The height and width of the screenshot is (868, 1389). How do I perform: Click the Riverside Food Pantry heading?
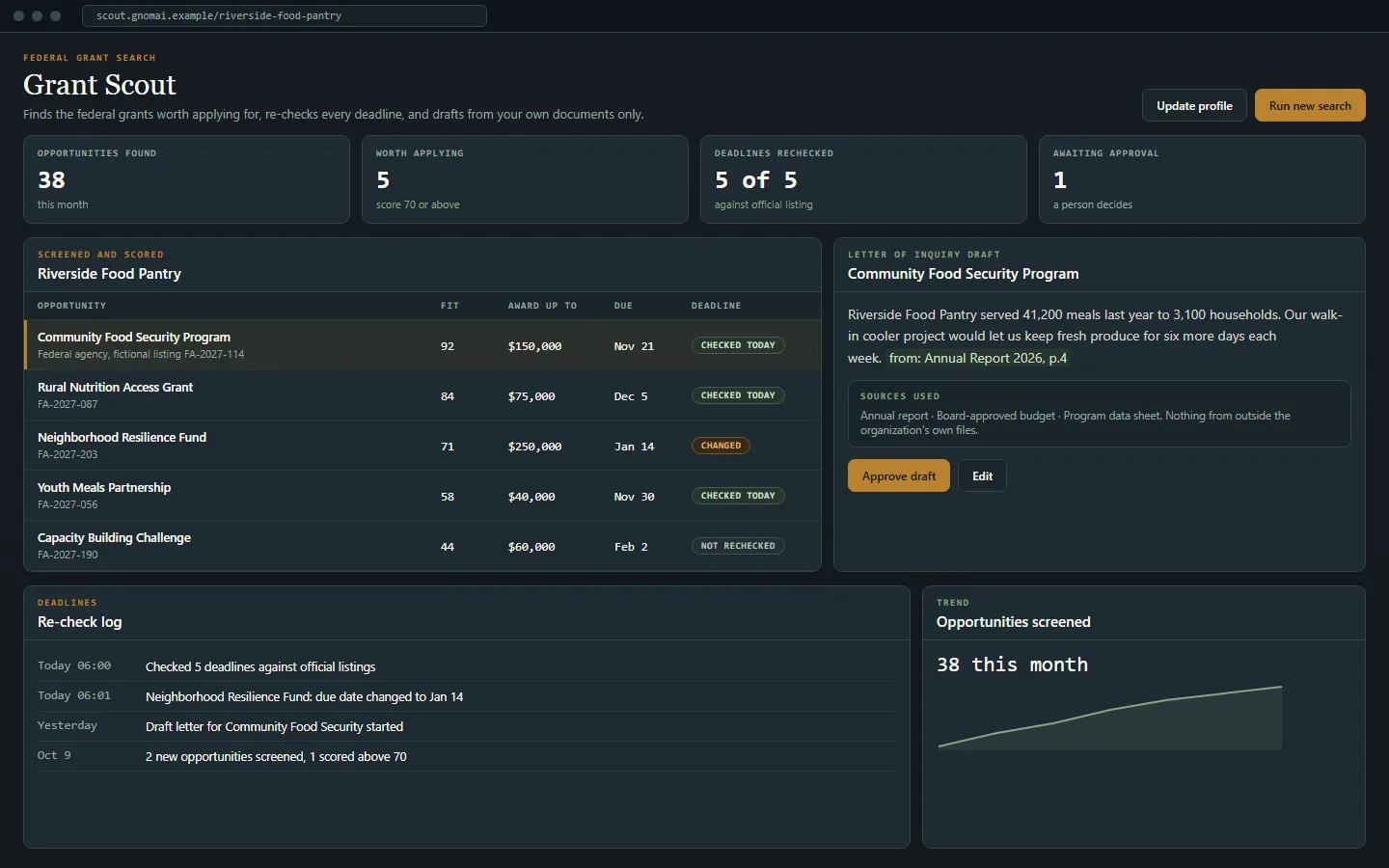(x=109, y=274)
